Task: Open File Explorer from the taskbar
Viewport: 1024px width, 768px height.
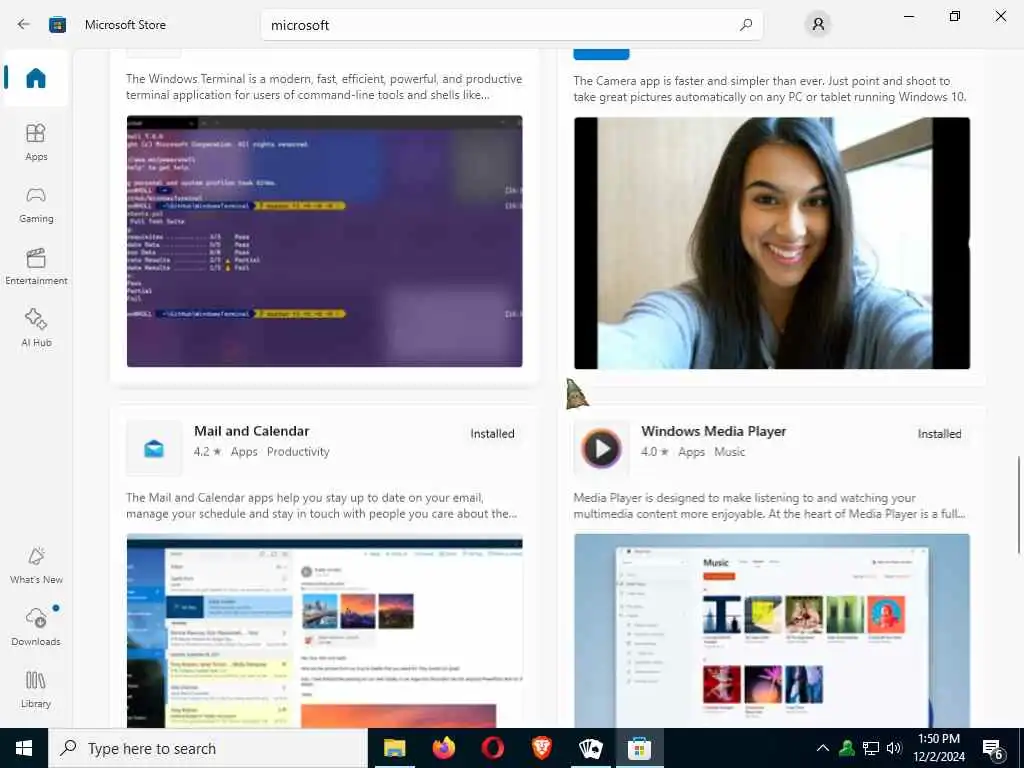Action: point(394,748)
